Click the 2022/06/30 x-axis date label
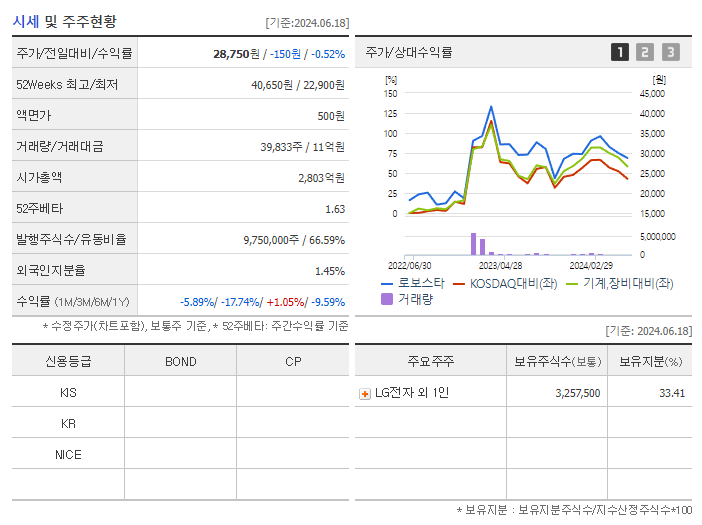Image resolution: width=702 pixels, height=525 pixels. (x=410, y=266)
